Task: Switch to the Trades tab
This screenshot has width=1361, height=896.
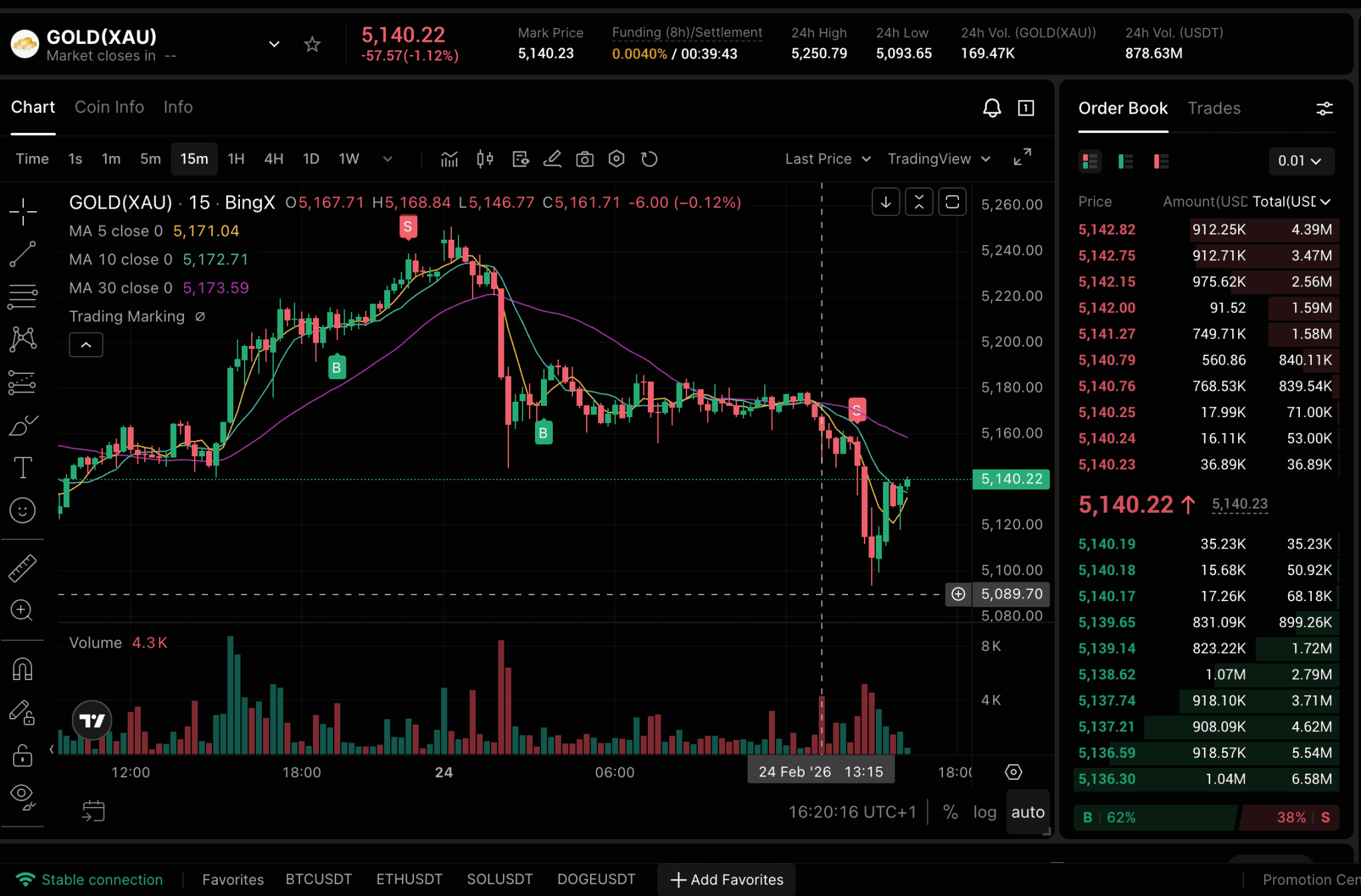Action: [1213, 108]
